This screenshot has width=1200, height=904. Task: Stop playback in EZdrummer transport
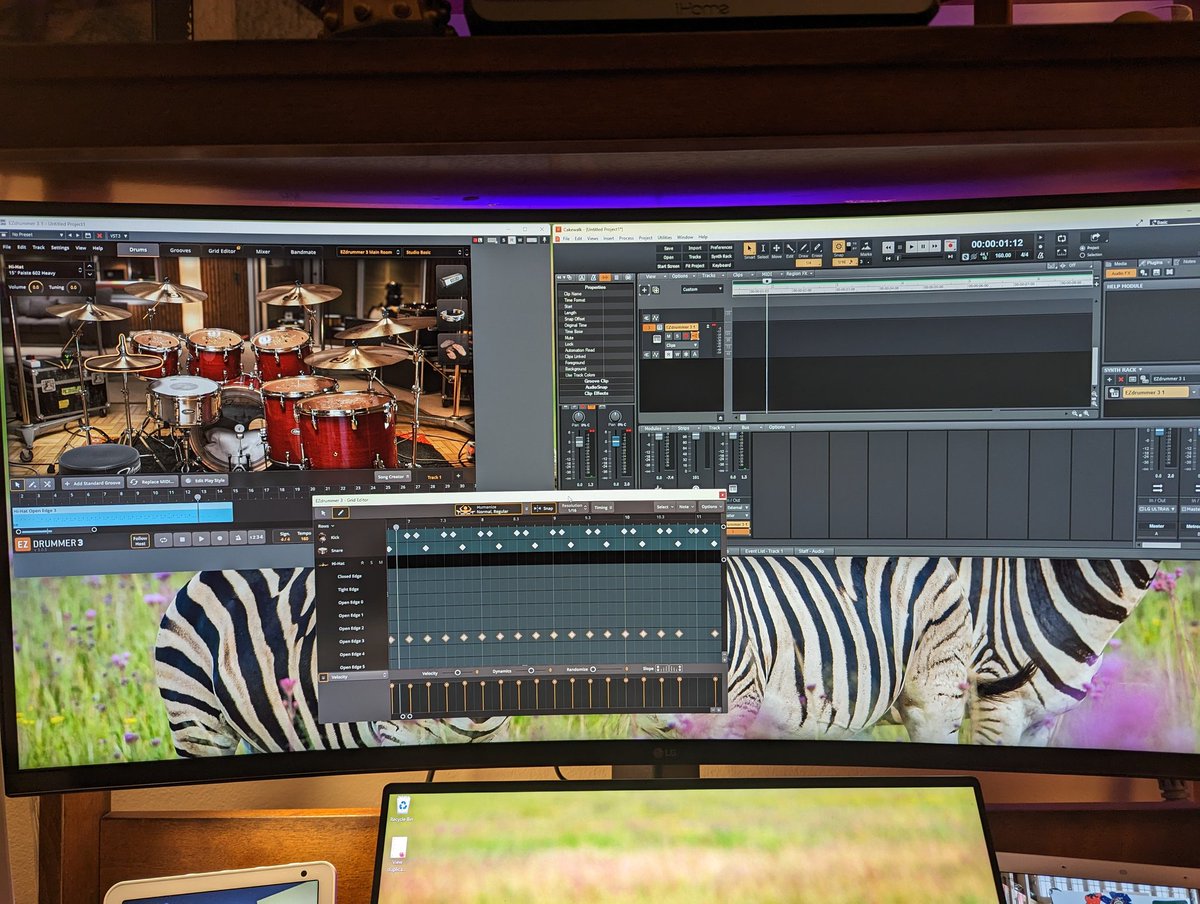[182, 539]
